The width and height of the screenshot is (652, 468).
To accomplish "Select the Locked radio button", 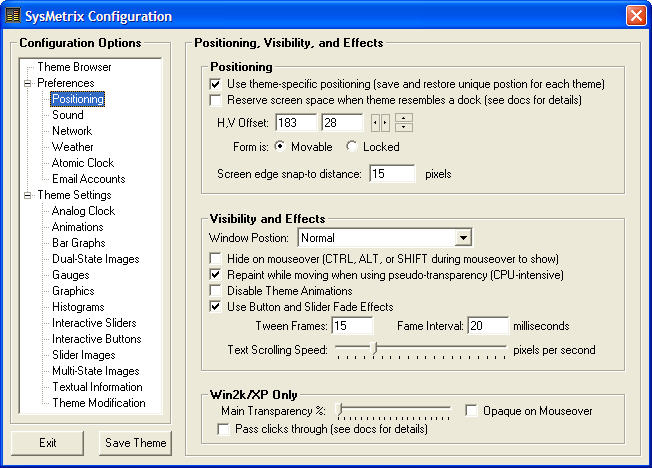I will click(x=352, y=146).
